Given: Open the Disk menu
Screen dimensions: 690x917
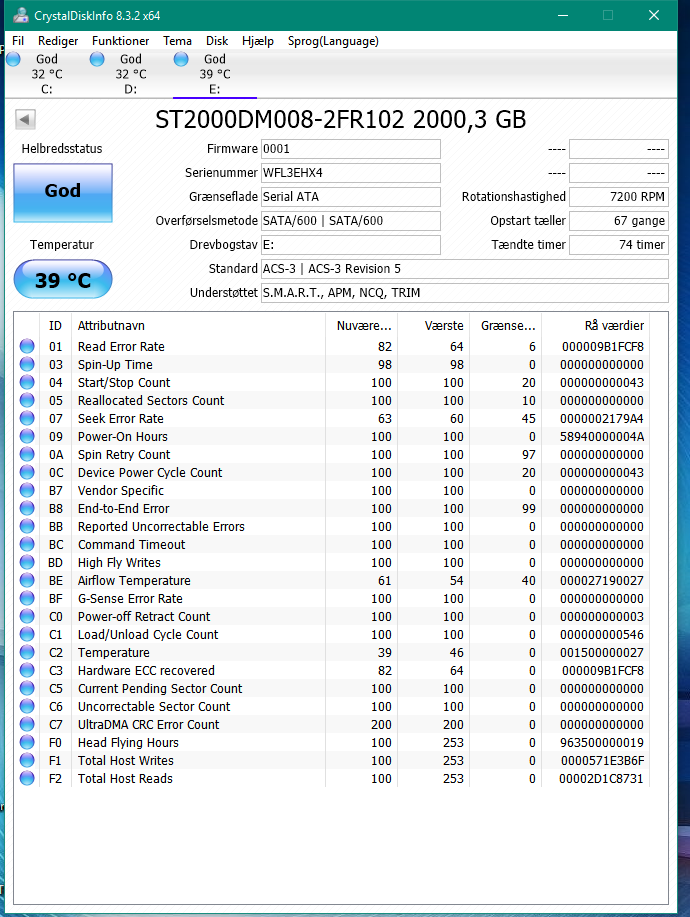Looking at the screenshot, I should tap(217, 41).
